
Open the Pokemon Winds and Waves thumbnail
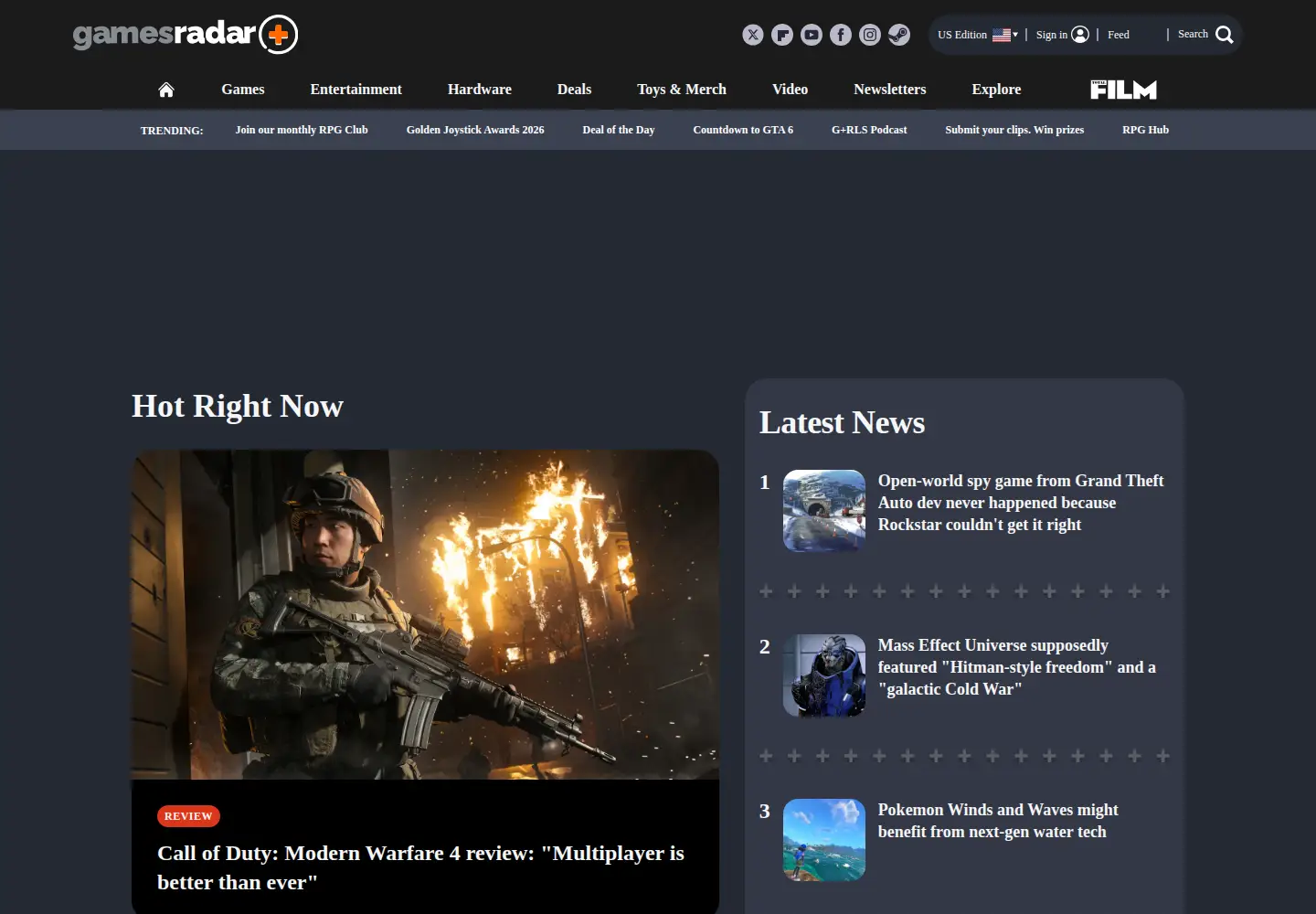click(x=824, y=840)
